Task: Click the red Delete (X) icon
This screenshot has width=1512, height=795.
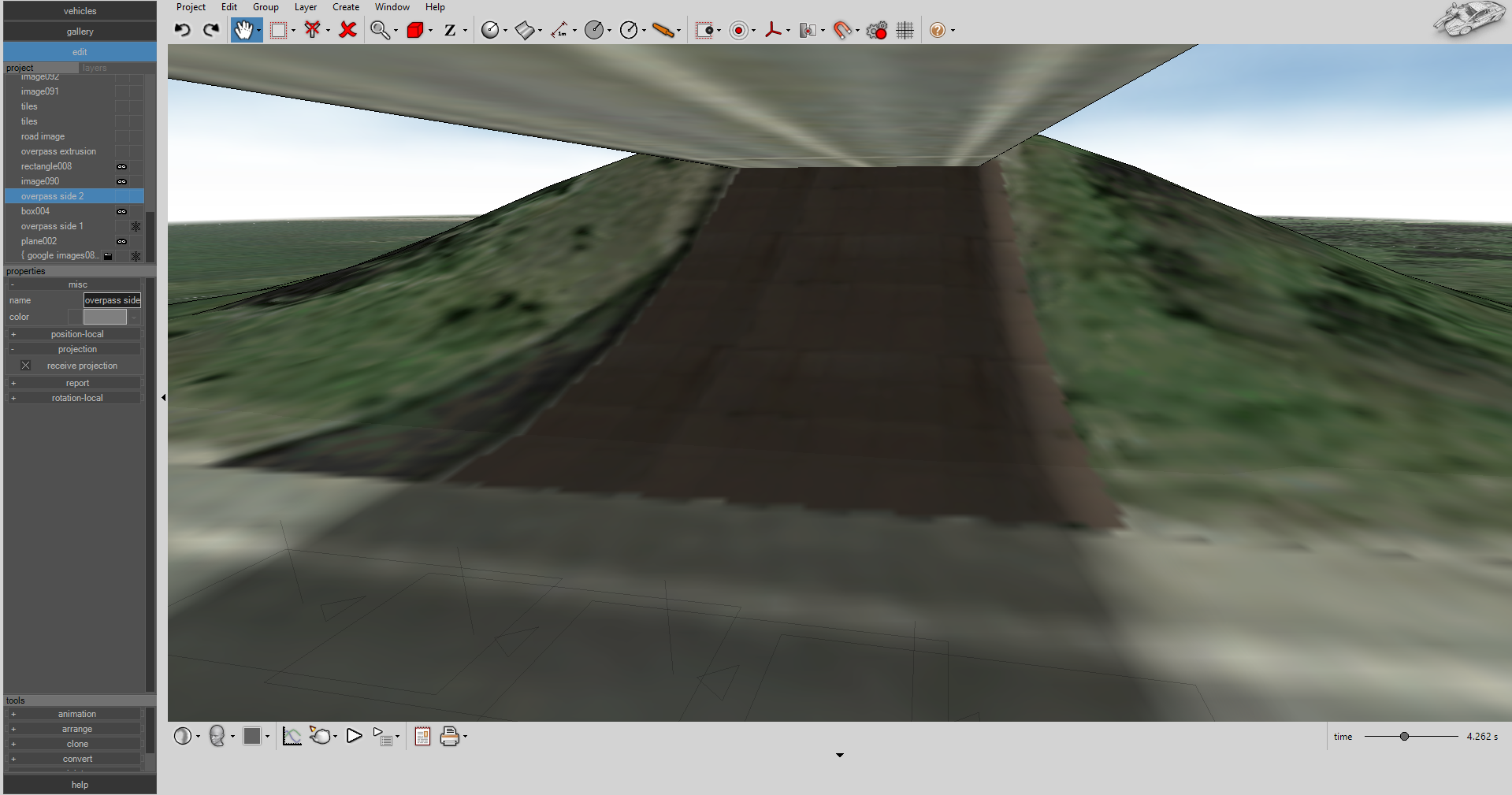Action: pyautogui.click(x=347, y=30)
